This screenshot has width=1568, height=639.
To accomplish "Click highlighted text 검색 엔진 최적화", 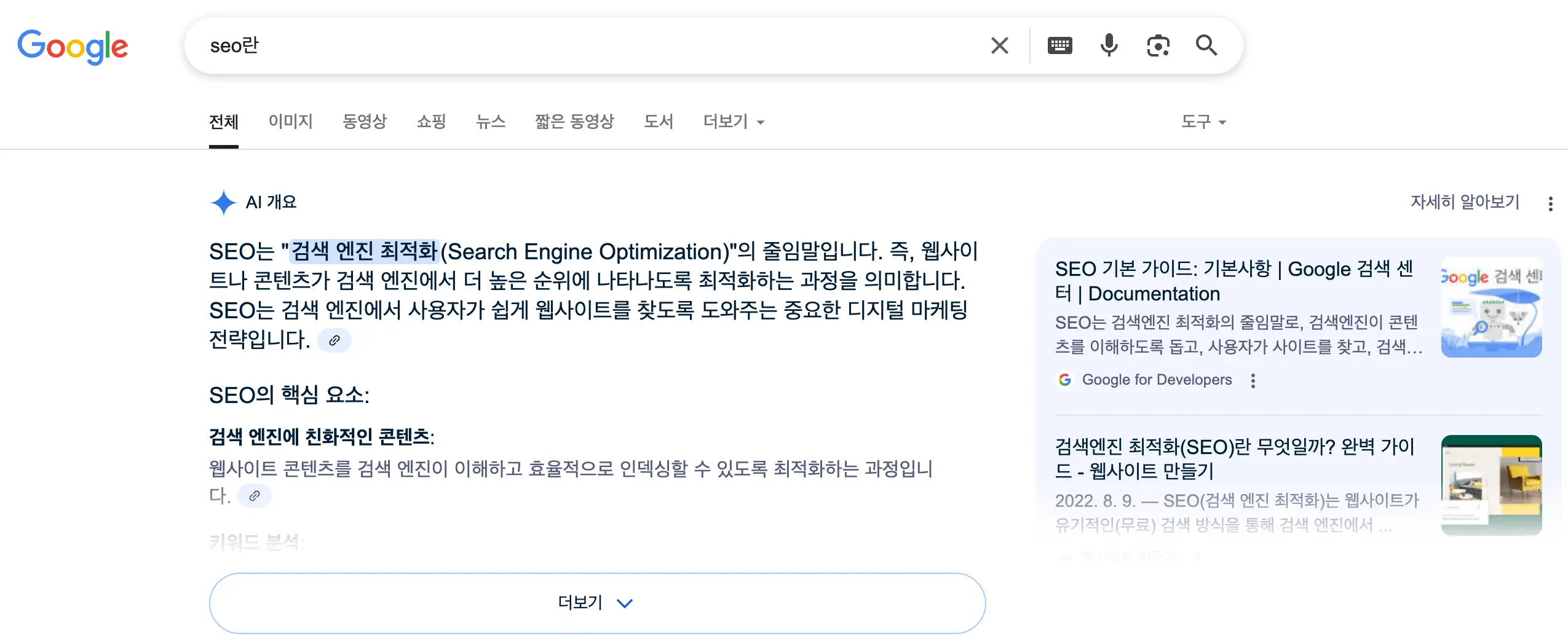I will [364, 251].
